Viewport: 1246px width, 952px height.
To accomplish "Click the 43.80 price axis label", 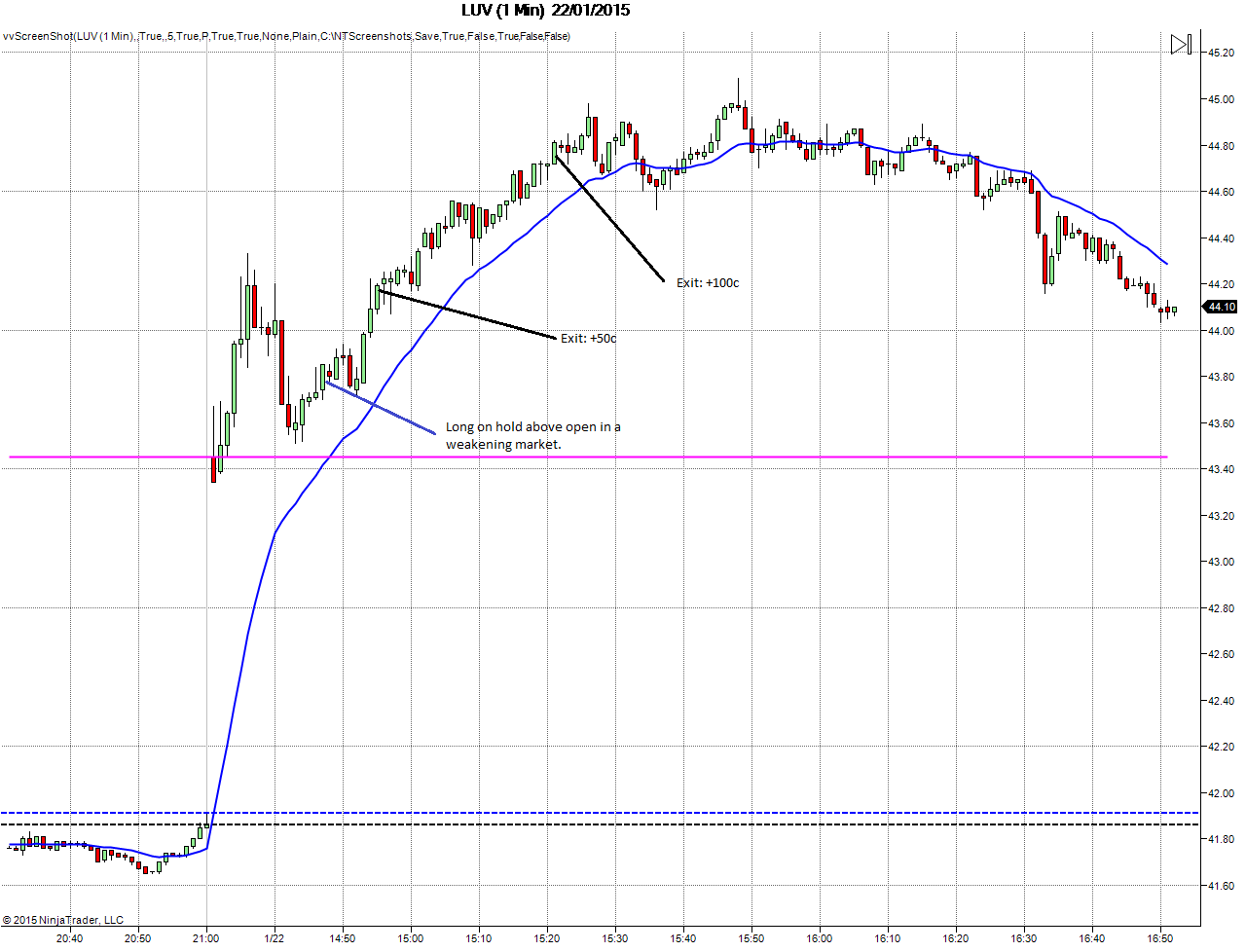I will 1221,377.
